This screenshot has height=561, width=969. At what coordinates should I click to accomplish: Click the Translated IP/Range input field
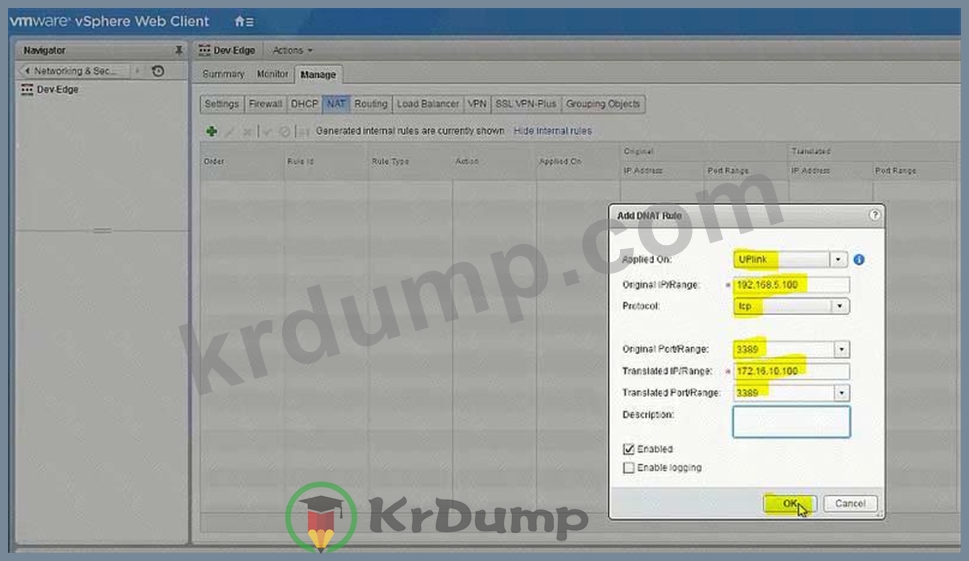point(791,371)
